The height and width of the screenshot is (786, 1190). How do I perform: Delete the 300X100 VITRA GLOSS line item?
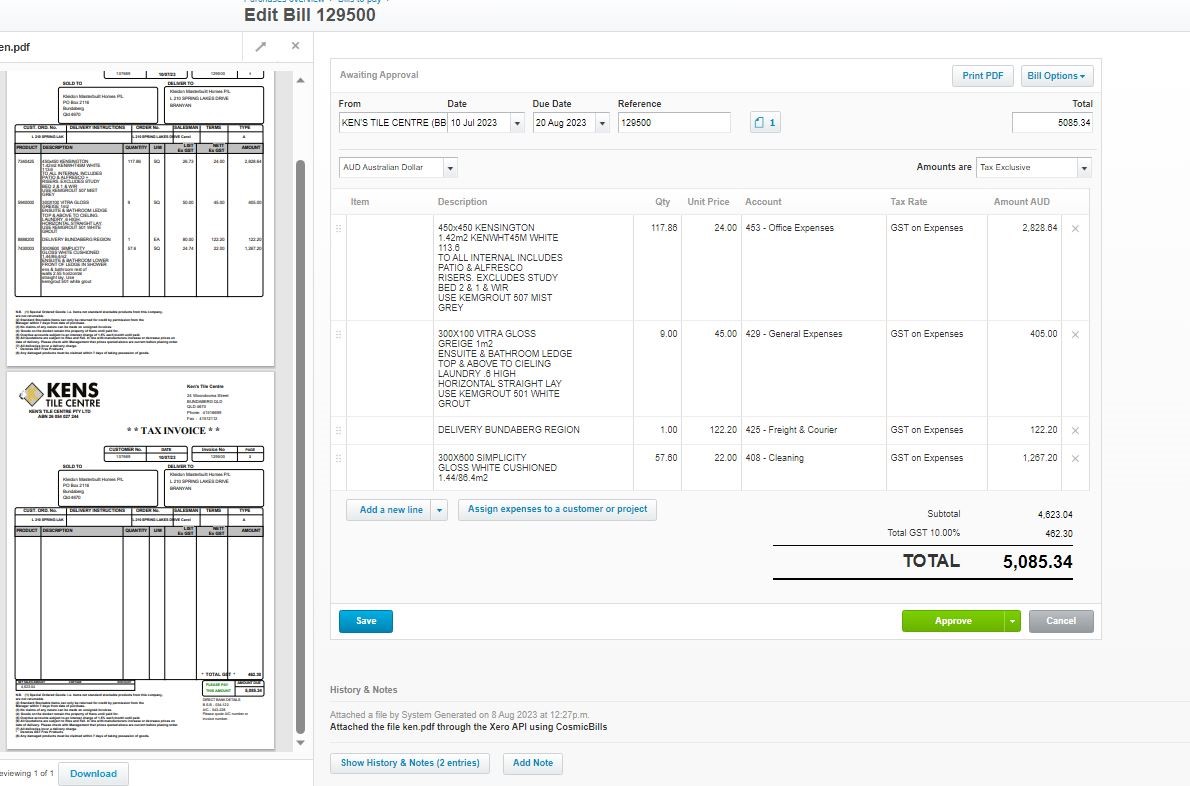pyautogui.click(x=1075, y=335)
